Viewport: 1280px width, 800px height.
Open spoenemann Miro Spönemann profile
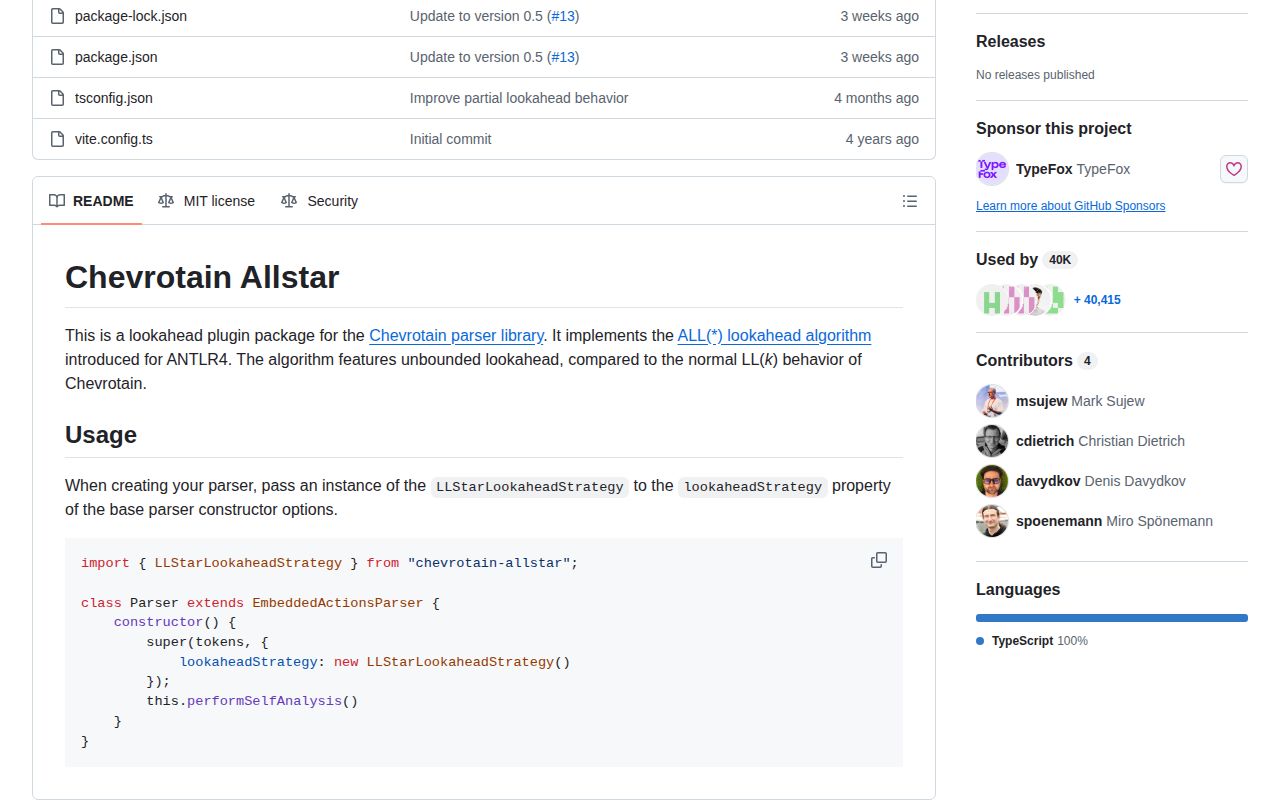[x=1114, y=521]
